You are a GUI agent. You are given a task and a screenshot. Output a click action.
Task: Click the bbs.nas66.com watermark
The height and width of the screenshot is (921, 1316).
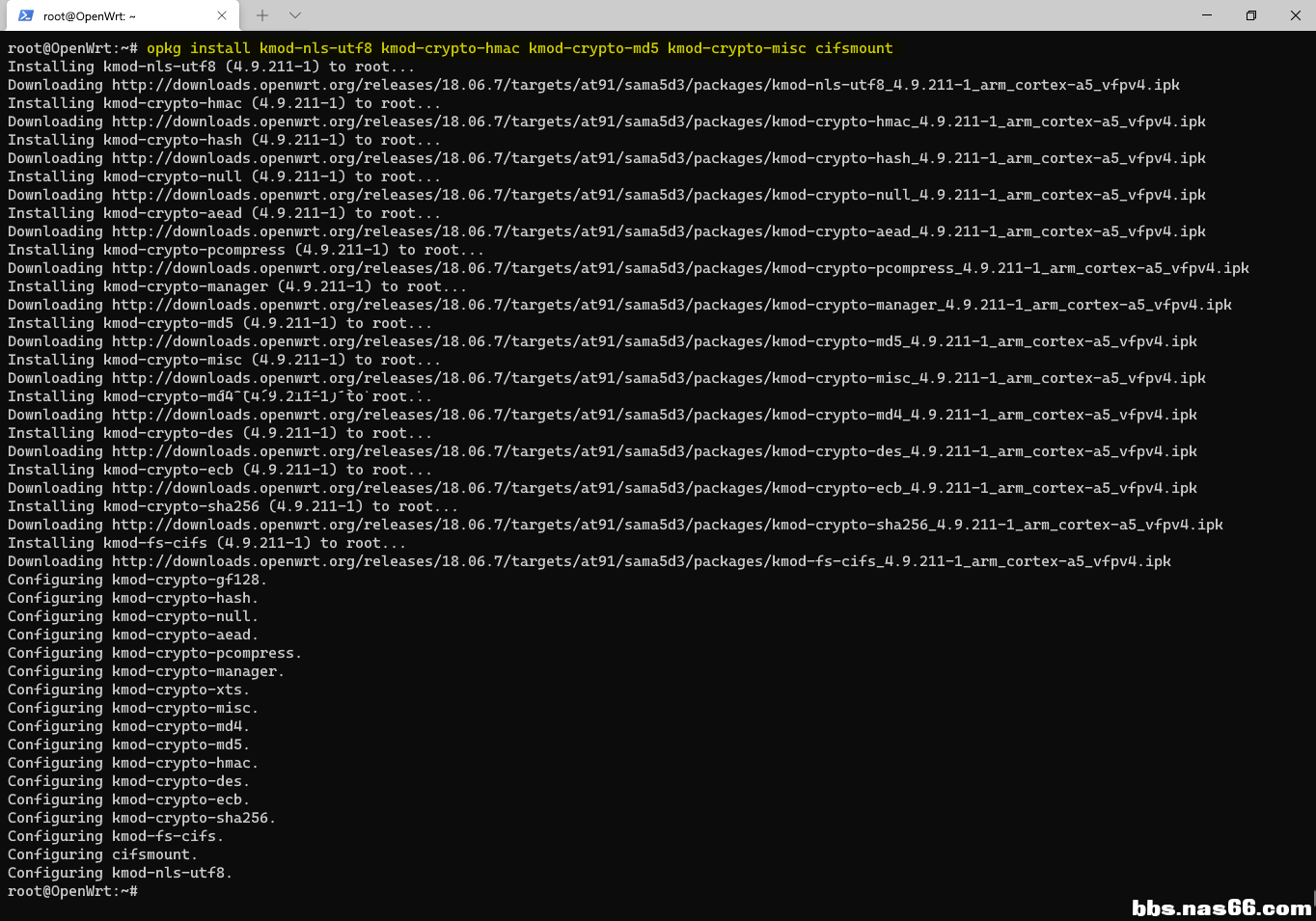click(x=1220, y=907)
